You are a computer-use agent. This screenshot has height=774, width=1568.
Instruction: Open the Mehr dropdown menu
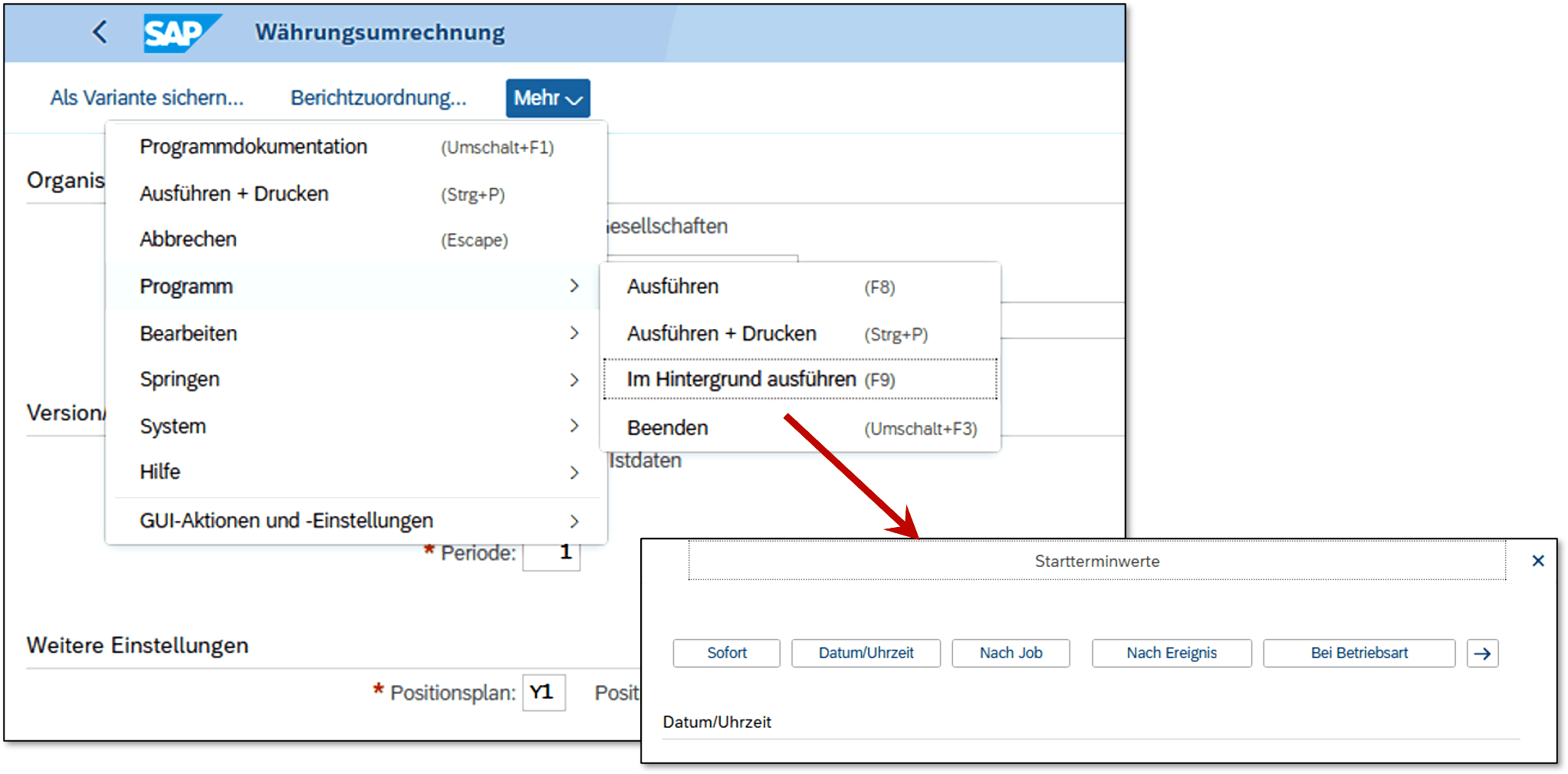[547, 98]
